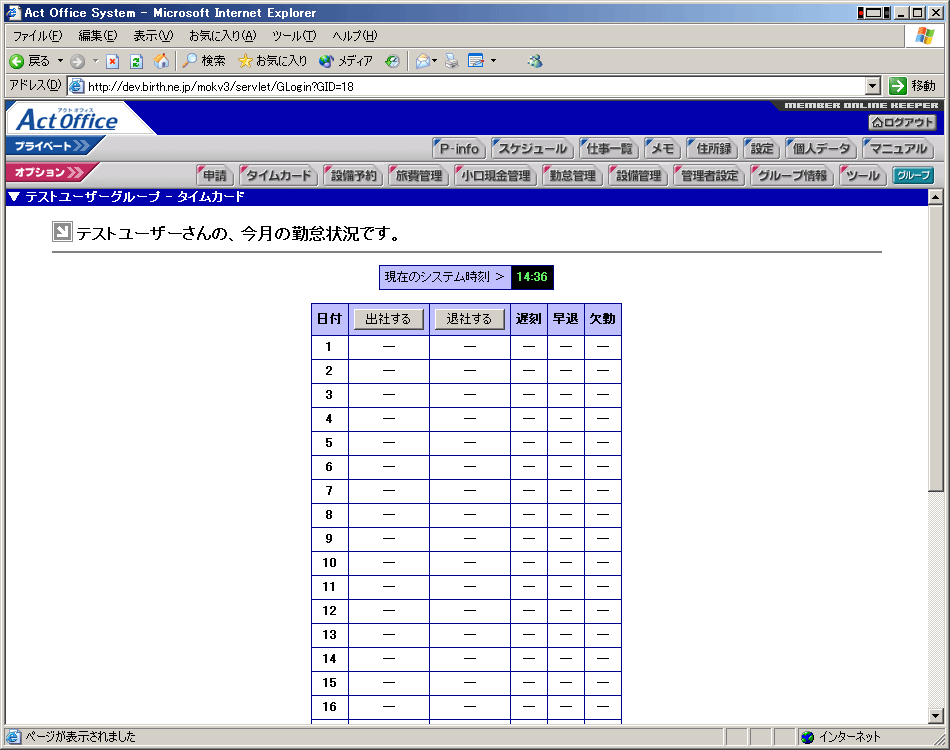Open the address bar dropdown arrow

[x=873, y=86]
